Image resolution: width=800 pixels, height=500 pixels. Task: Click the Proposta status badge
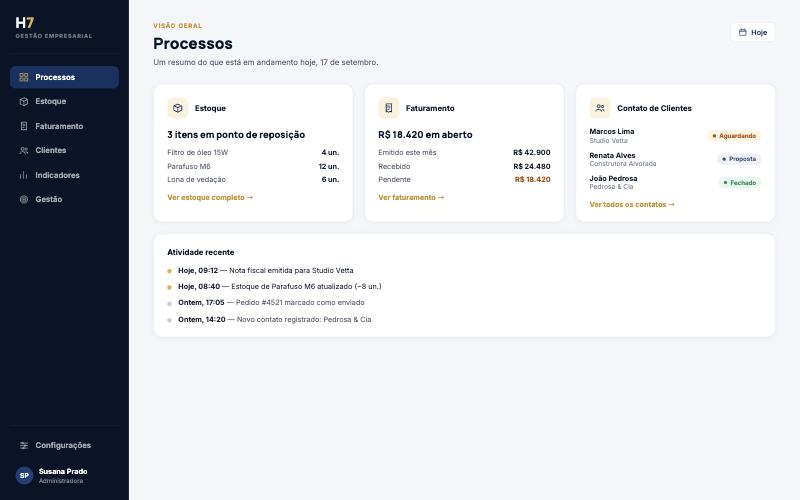739,159
